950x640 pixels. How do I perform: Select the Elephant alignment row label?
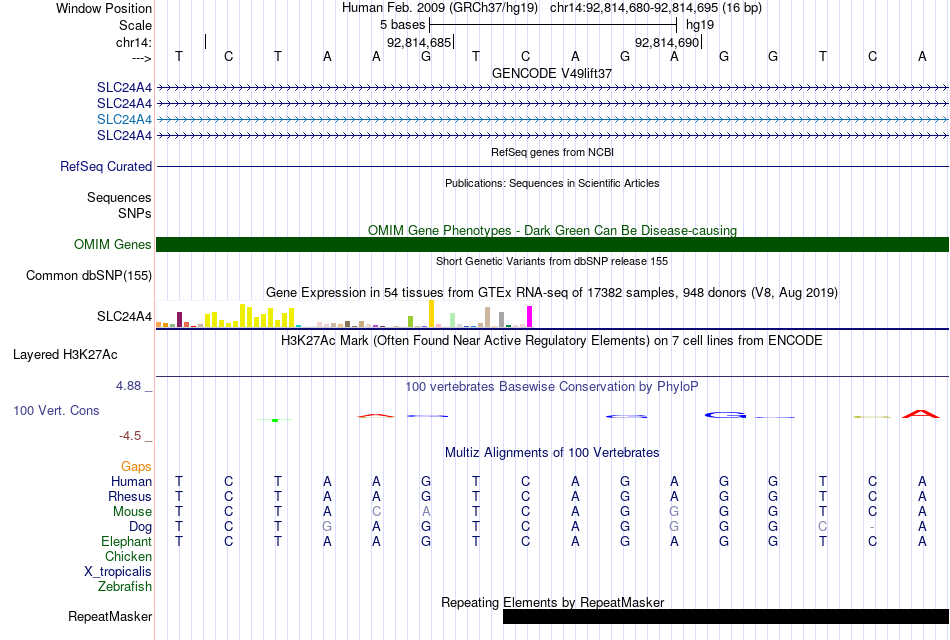(127, 541)
